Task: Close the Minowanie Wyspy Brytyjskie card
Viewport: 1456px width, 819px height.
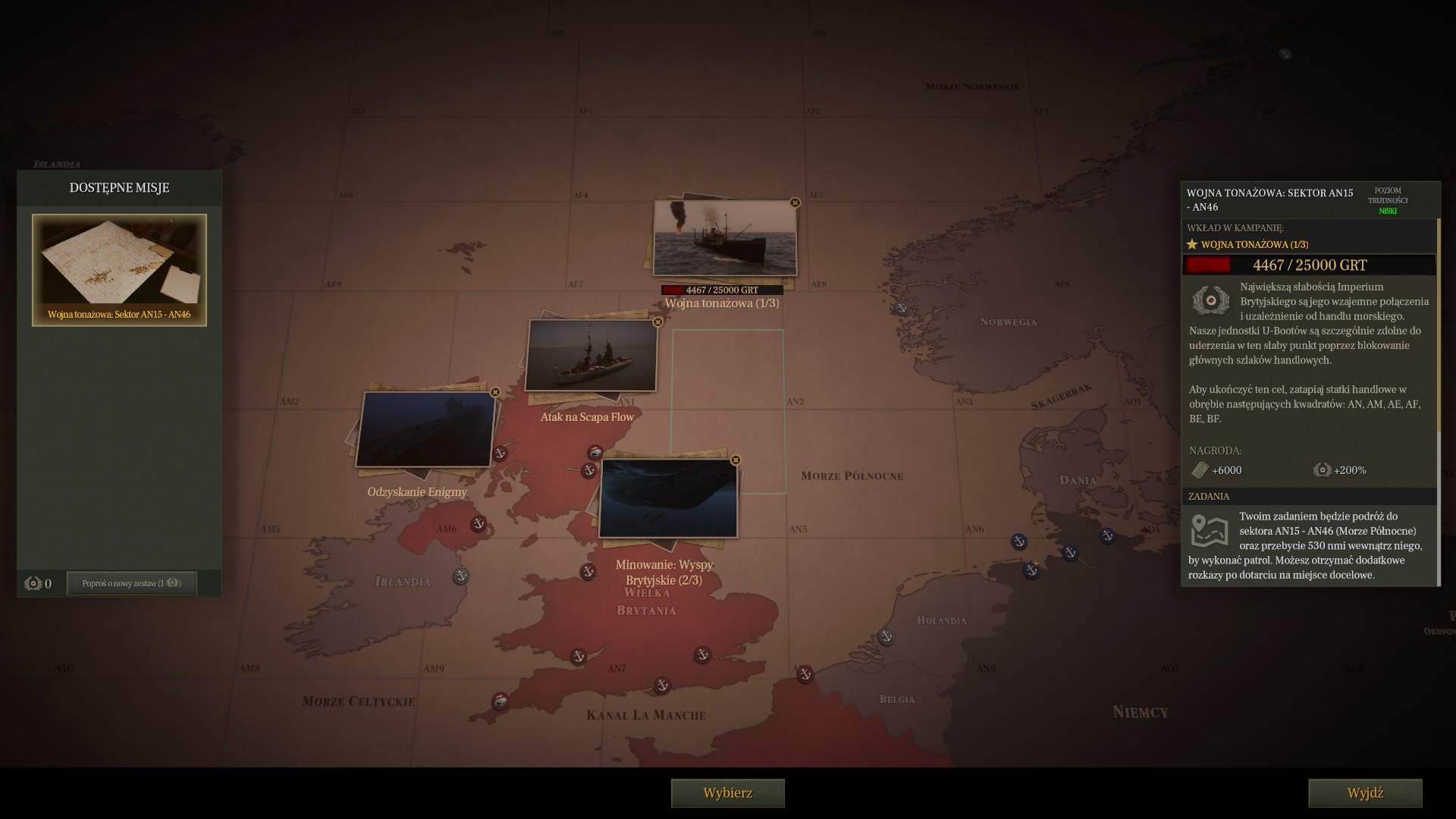Action: tap(735, 460)
